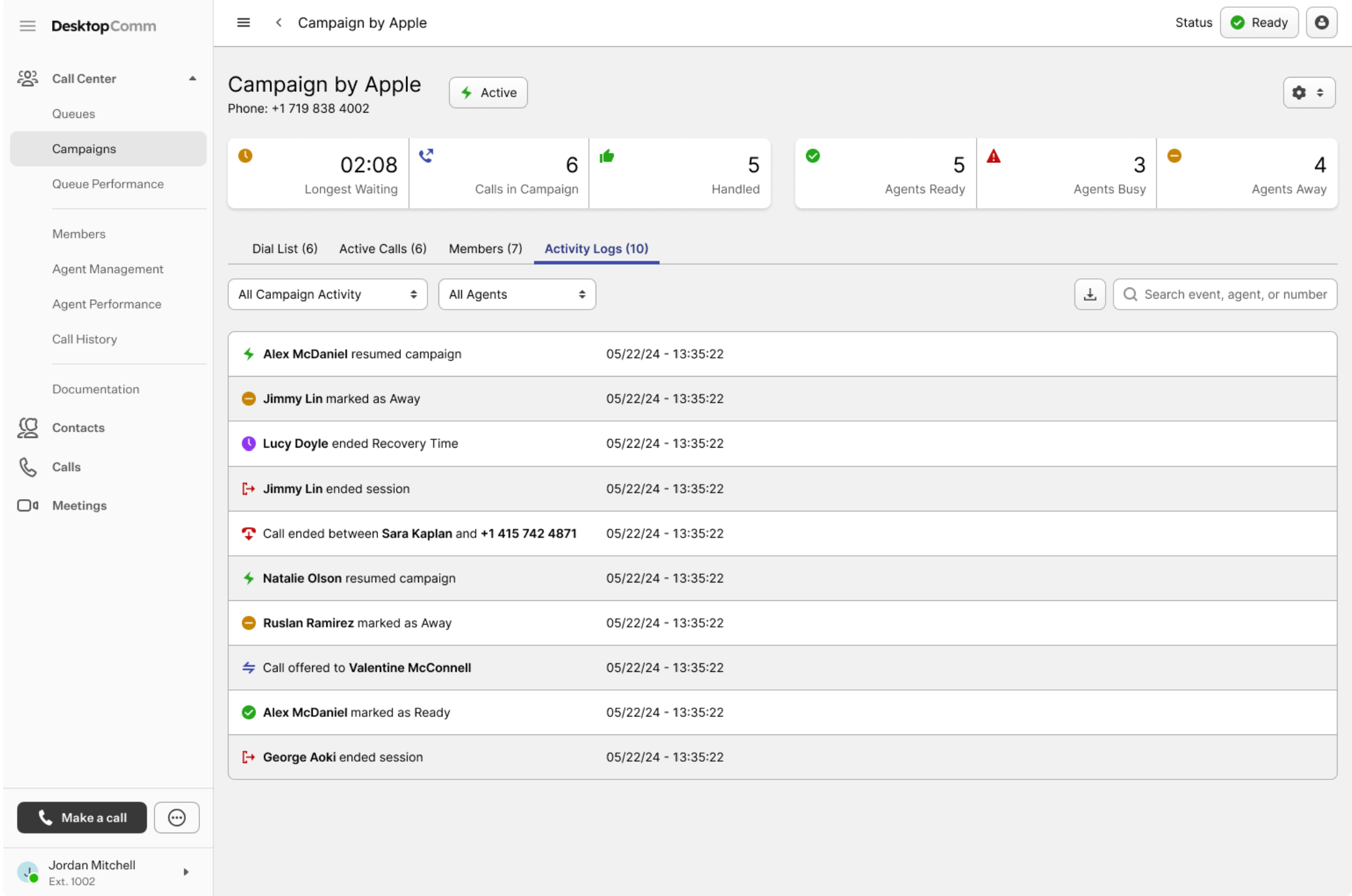This screenshot has height=896, width=1352.
Task: Expand the Jordan Mitchell user menu
Action: click(x=186, y=872)
